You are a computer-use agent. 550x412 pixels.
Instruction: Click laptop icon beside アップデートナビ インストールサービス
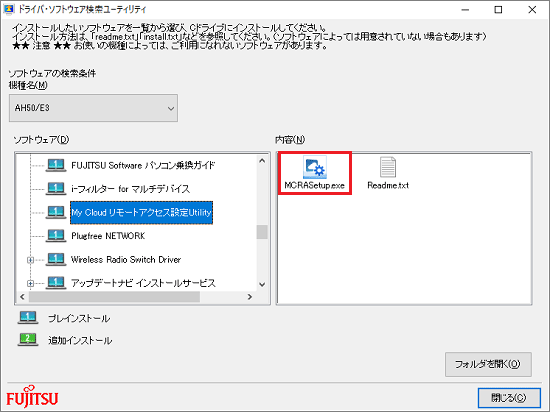click(x=56, y=283)
